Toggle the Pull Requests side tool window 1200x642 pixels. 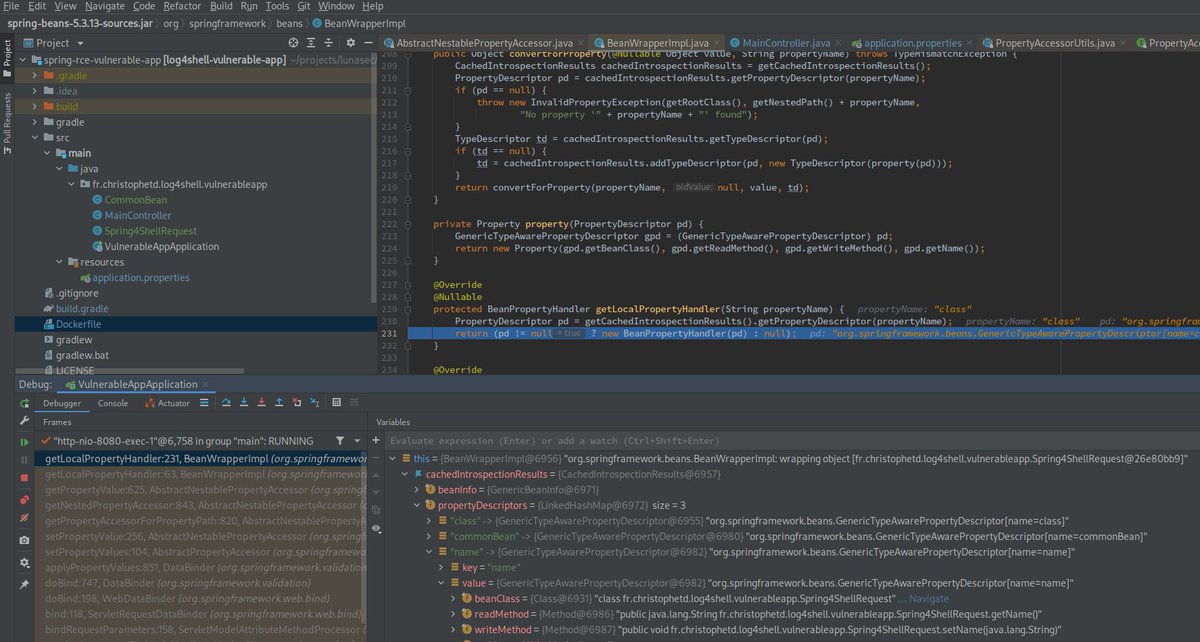pyautogui.click(x=7, y=123)
